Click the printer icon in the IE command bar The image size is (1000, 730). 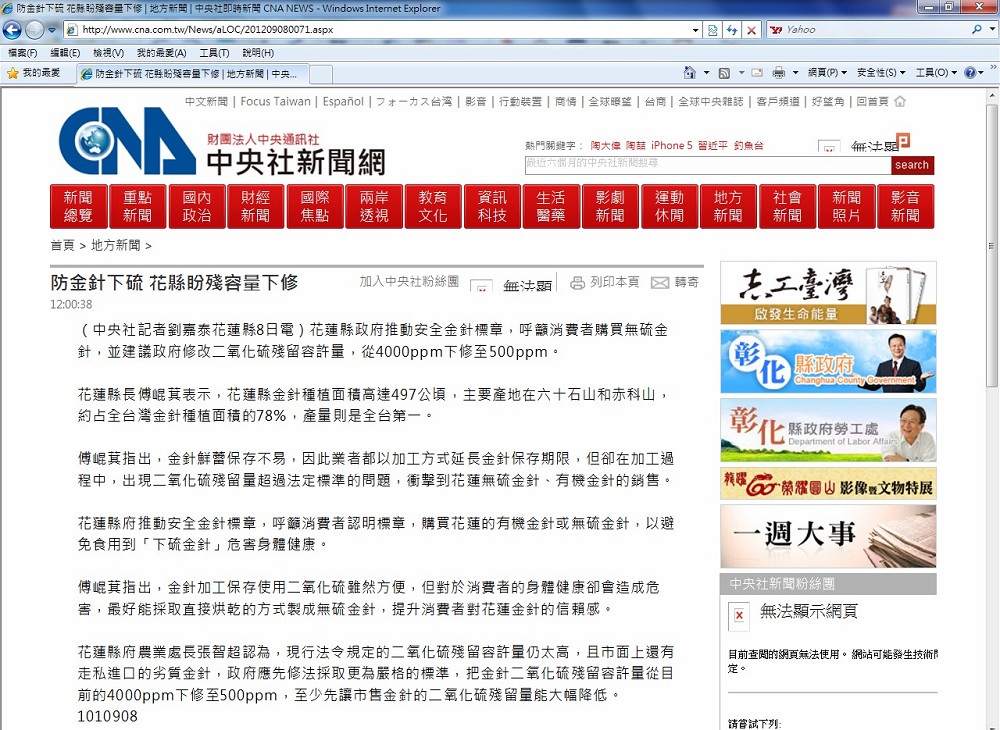tap(779, 73)
